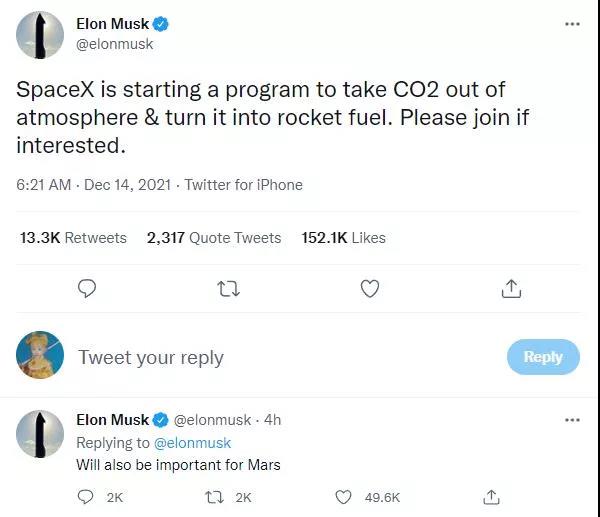Click the blue Reply button

click(x=543, y=357)
